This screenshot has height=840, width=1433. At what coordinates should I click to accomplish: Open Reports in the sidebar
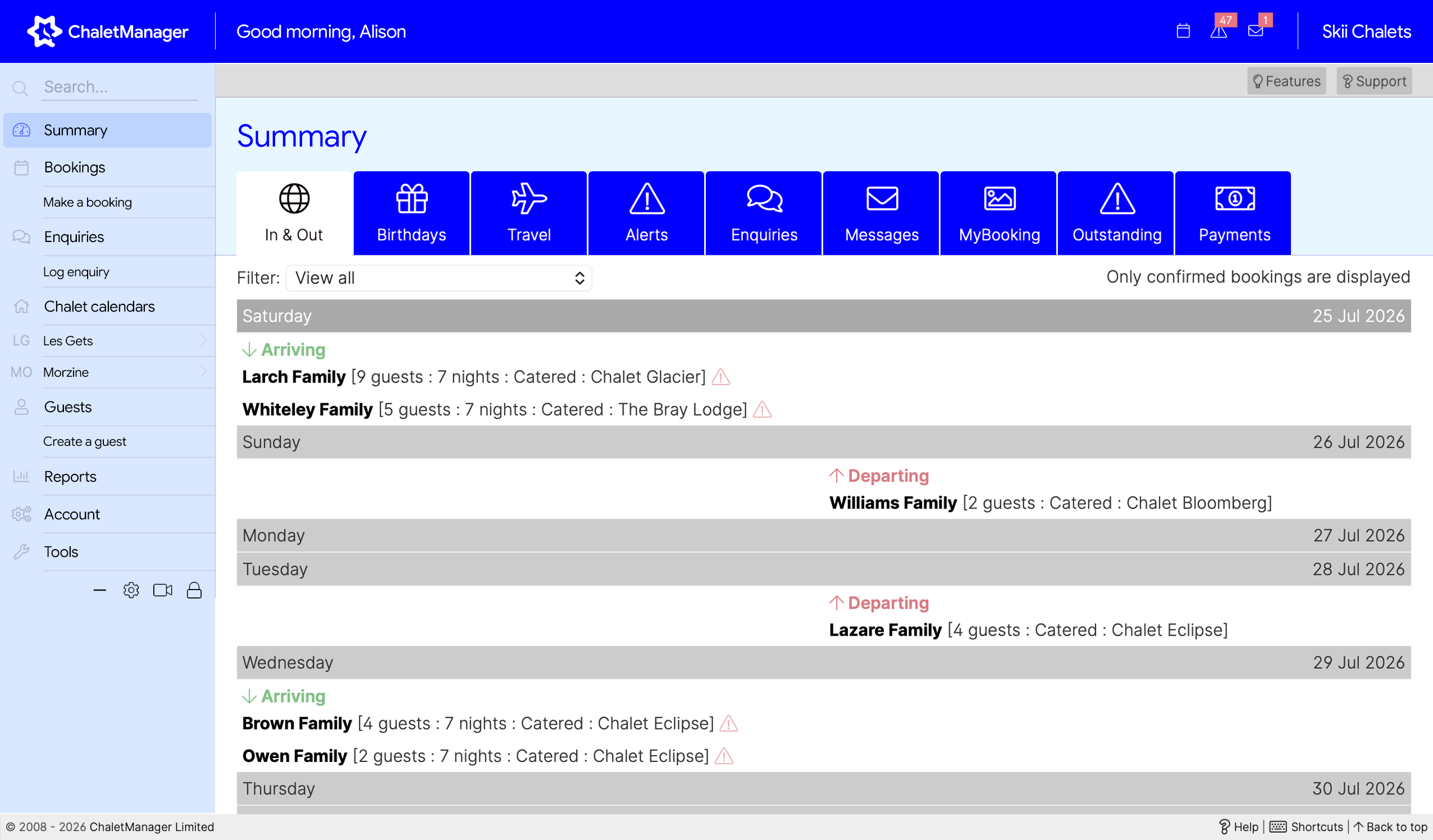point(70,477)
